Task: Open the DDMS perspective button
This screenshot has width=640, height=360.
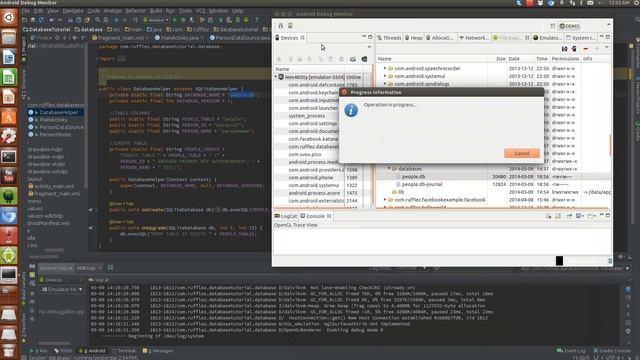Action: tap(569, 26)
